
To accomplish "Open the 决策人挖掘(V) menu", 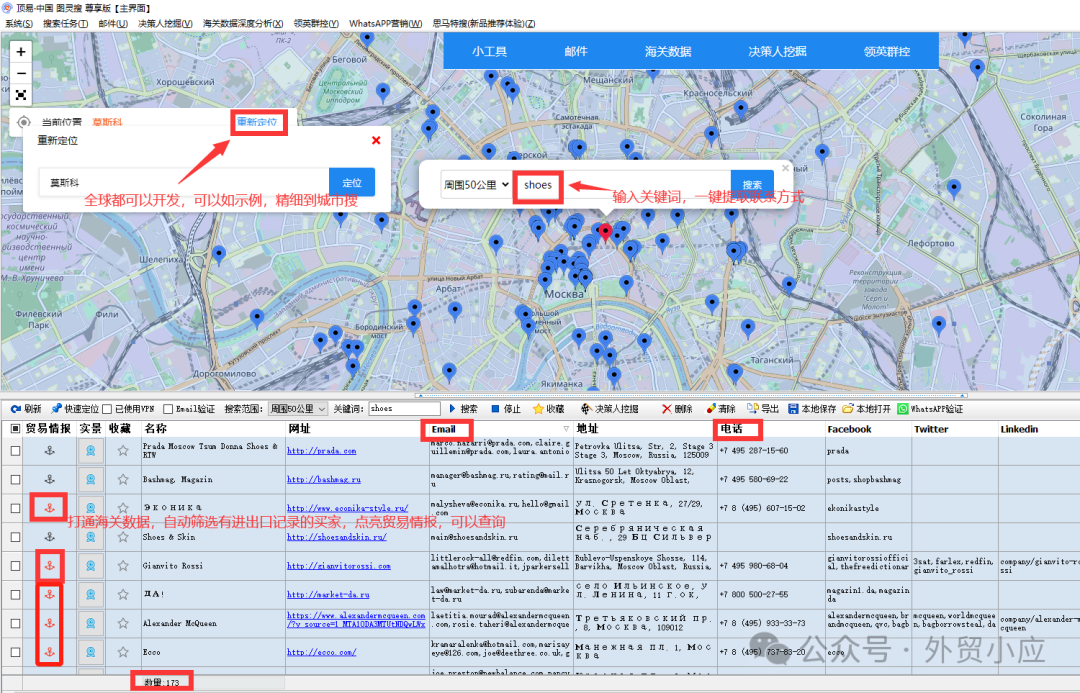I will 165,23.
